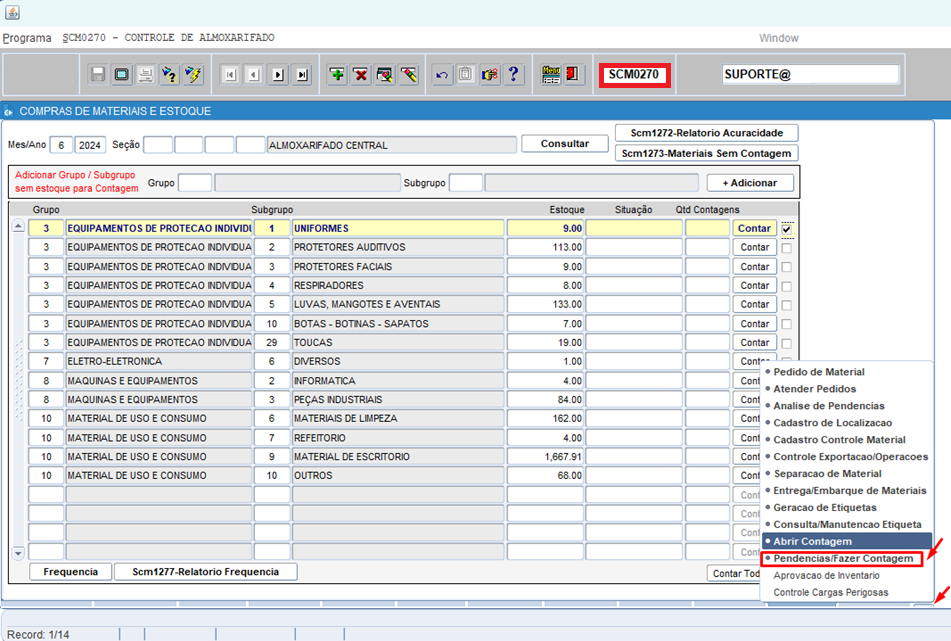Screen dimensions: 951x641
Task: Click Contar for the TOUCAS row
Action: [x=754, y=343]
